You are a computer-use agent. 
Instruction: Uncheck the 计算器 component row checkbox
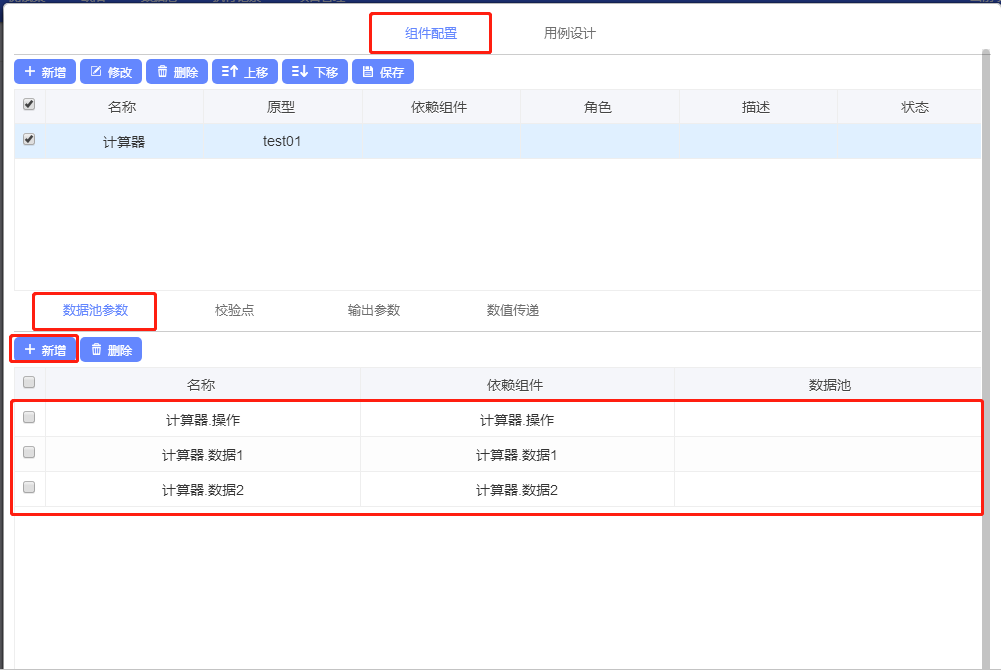(x=29, y=140)
